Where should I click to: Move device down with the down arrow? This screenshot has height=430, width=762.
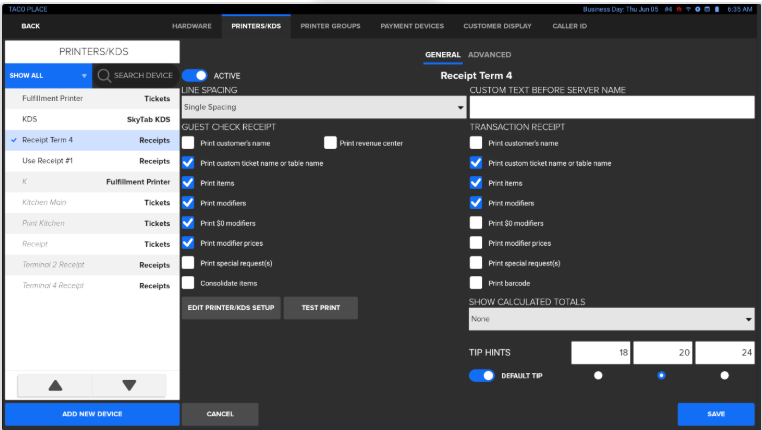pyautogui.click(x=129, y=385)
